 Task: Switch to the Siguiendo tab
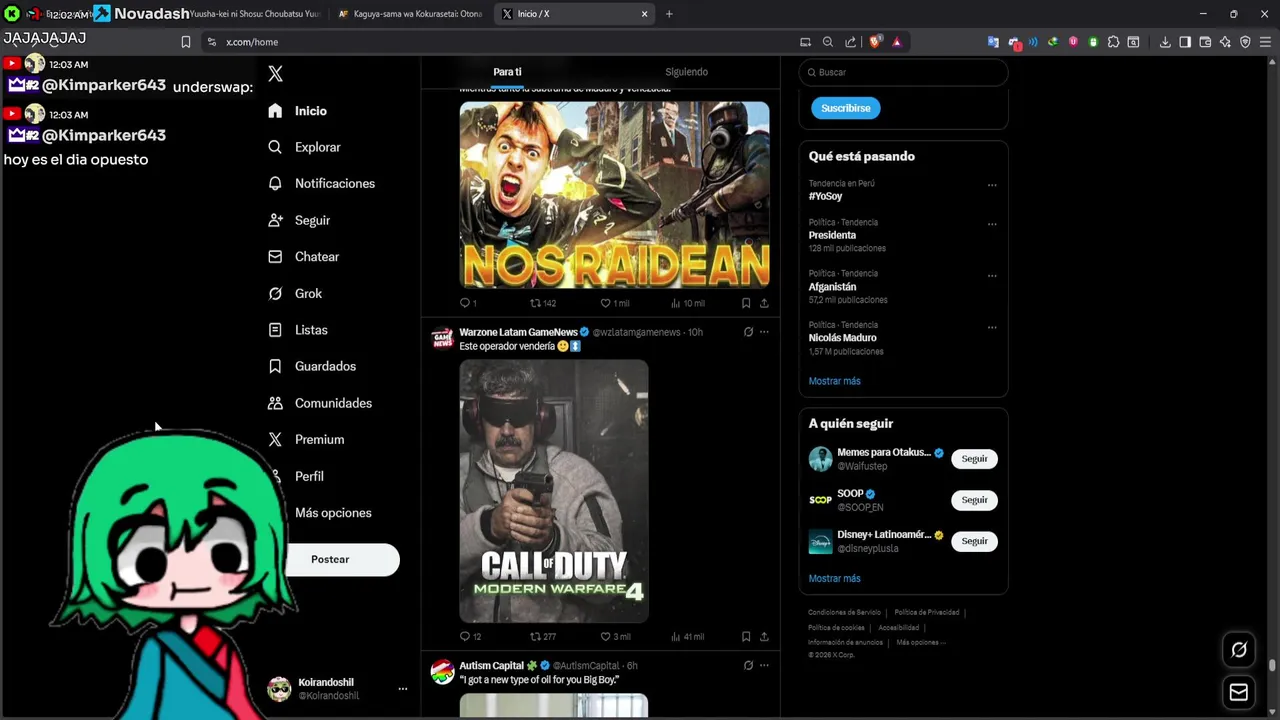[x=686, y=72]
